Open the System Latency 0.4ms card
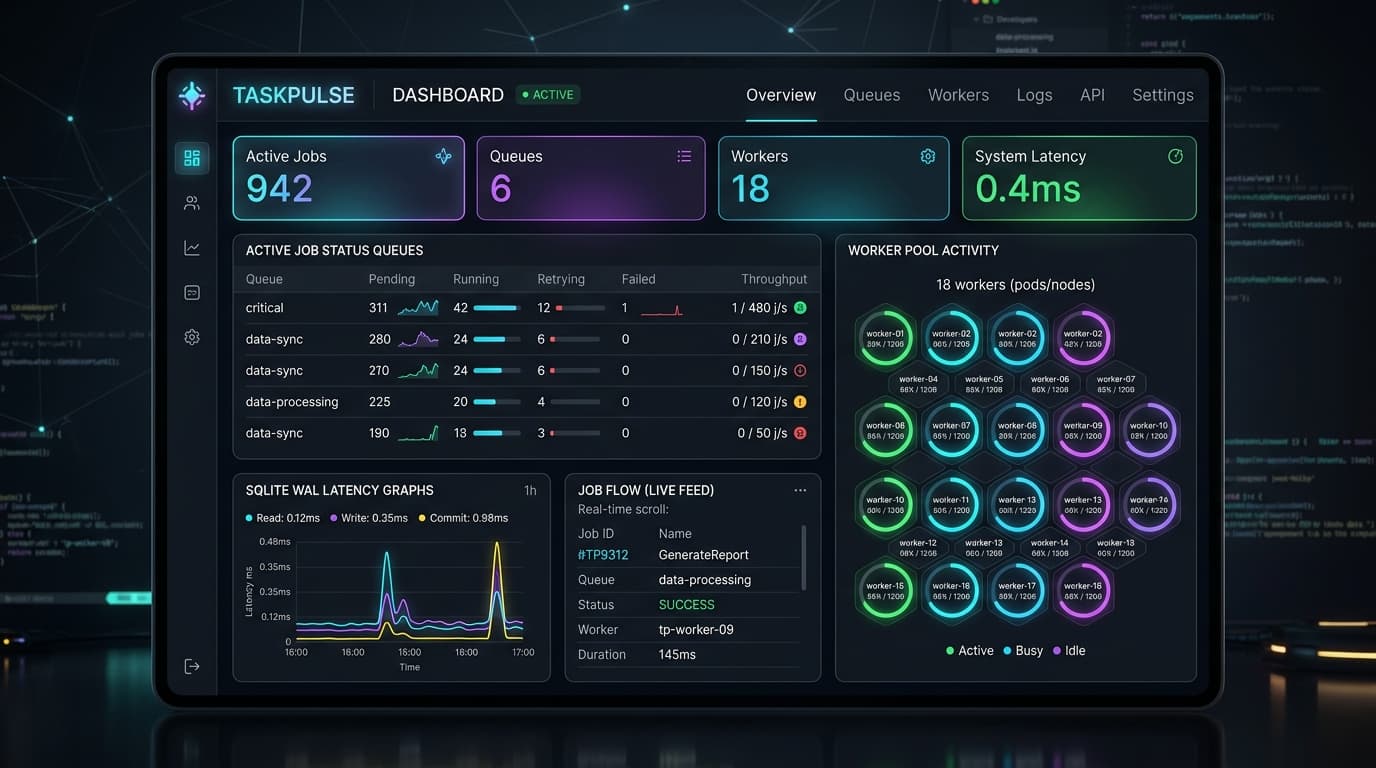The width and height of the screenshot is (1376, 768). (x=1079, y=178)
